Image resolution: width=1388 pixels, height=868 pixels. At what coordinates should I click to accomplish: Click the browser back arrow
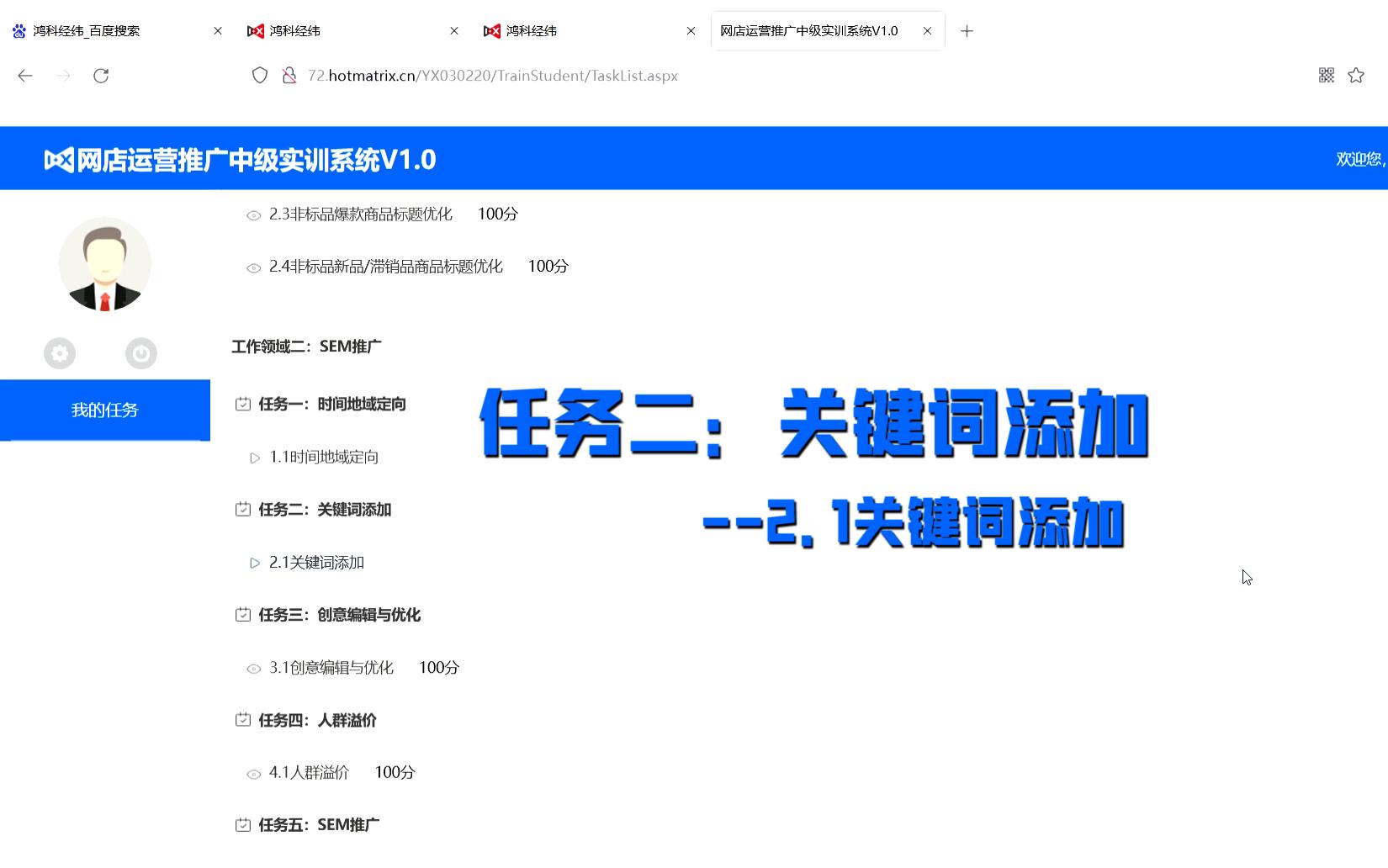(x=25, y=76)
